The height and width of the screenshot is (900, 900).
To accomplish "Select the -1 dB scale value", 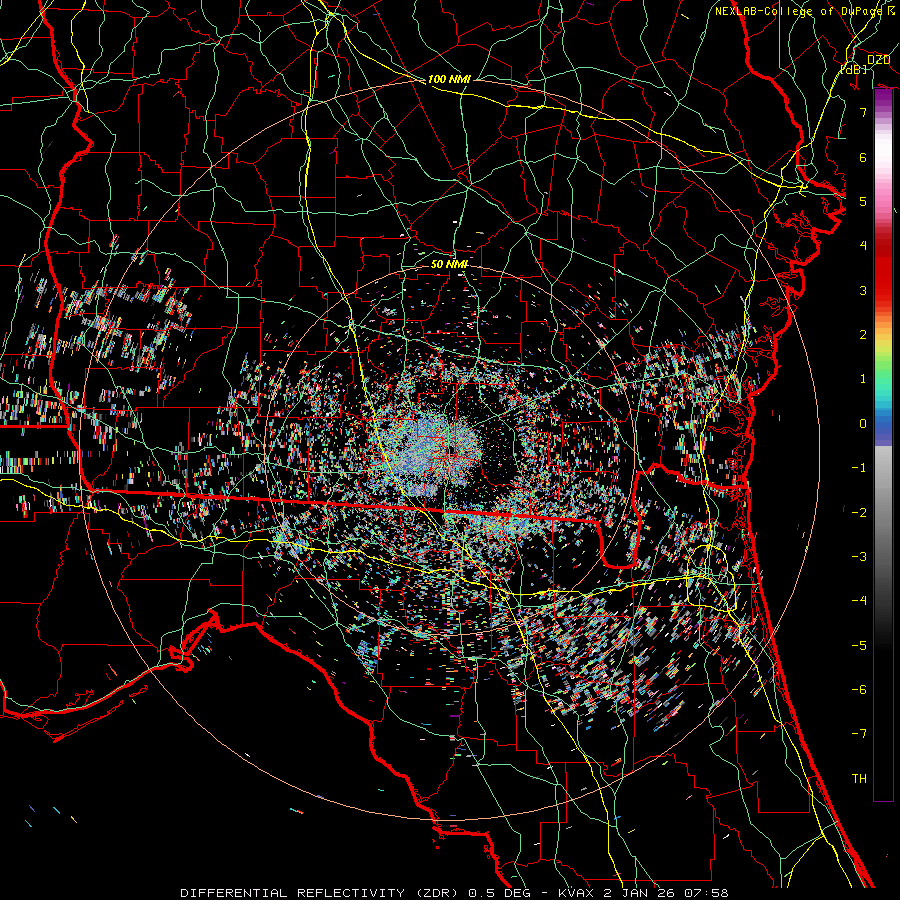I will pos(859,468).
